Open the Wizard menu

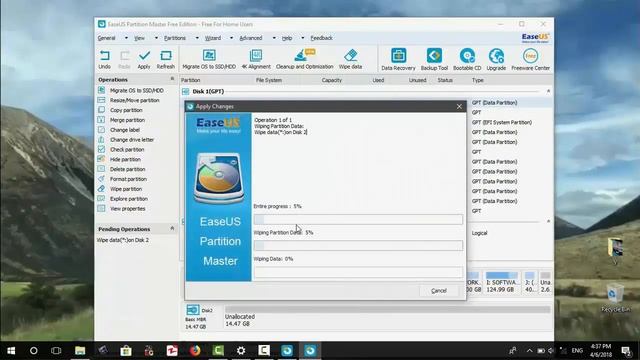point(213,38)
